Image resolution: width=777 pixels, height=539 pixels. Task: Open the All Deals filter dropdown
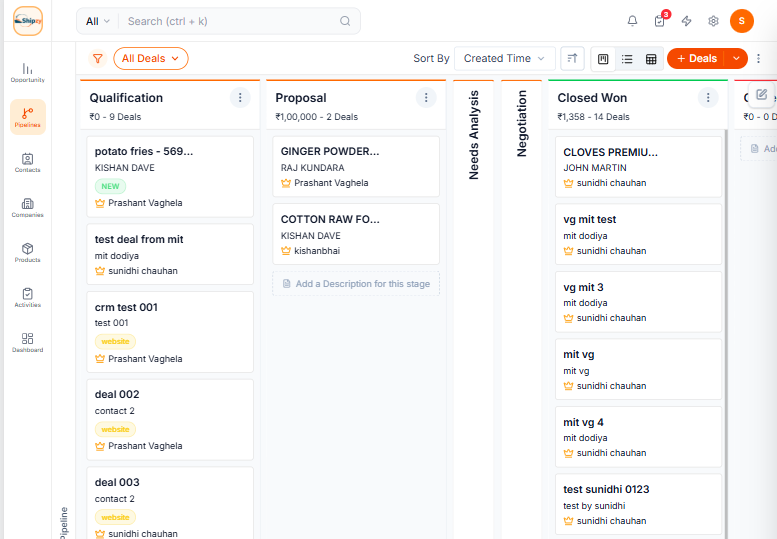(151, 58)
